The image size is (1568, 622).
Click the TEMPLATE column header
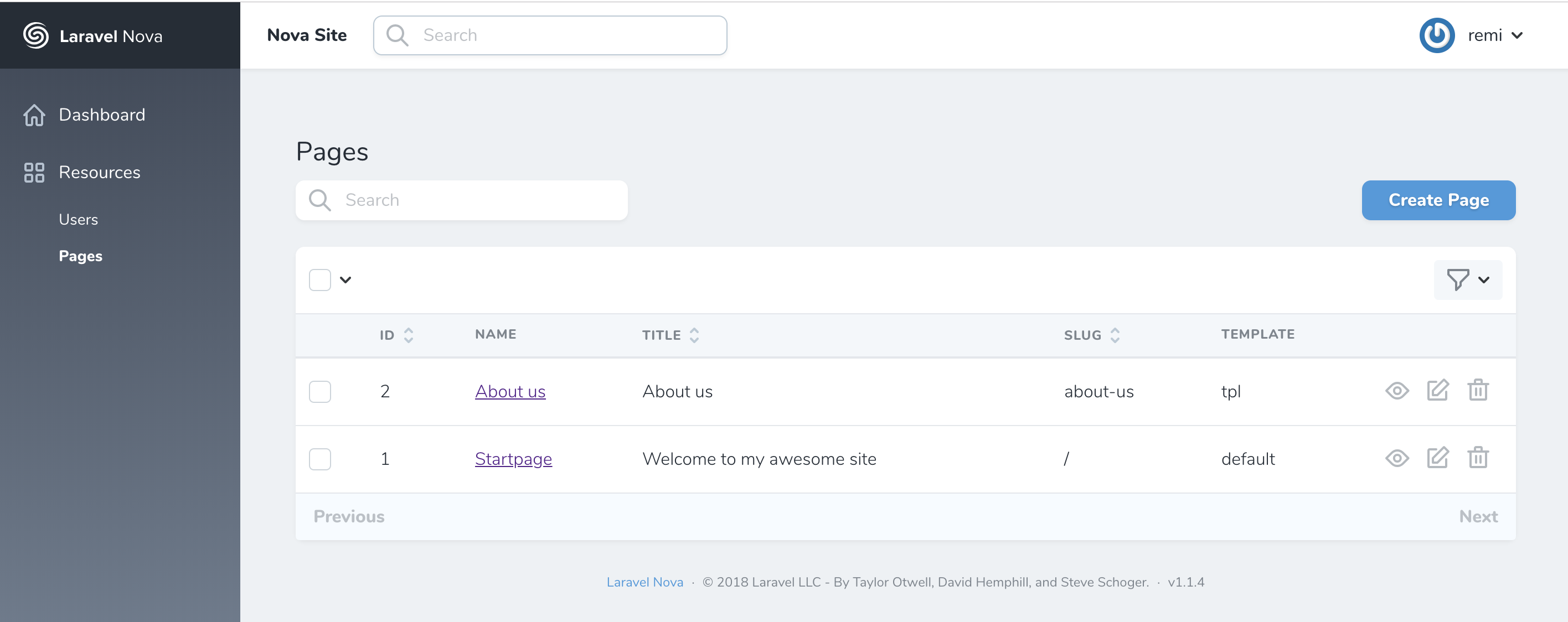(x=1257, y=334)
